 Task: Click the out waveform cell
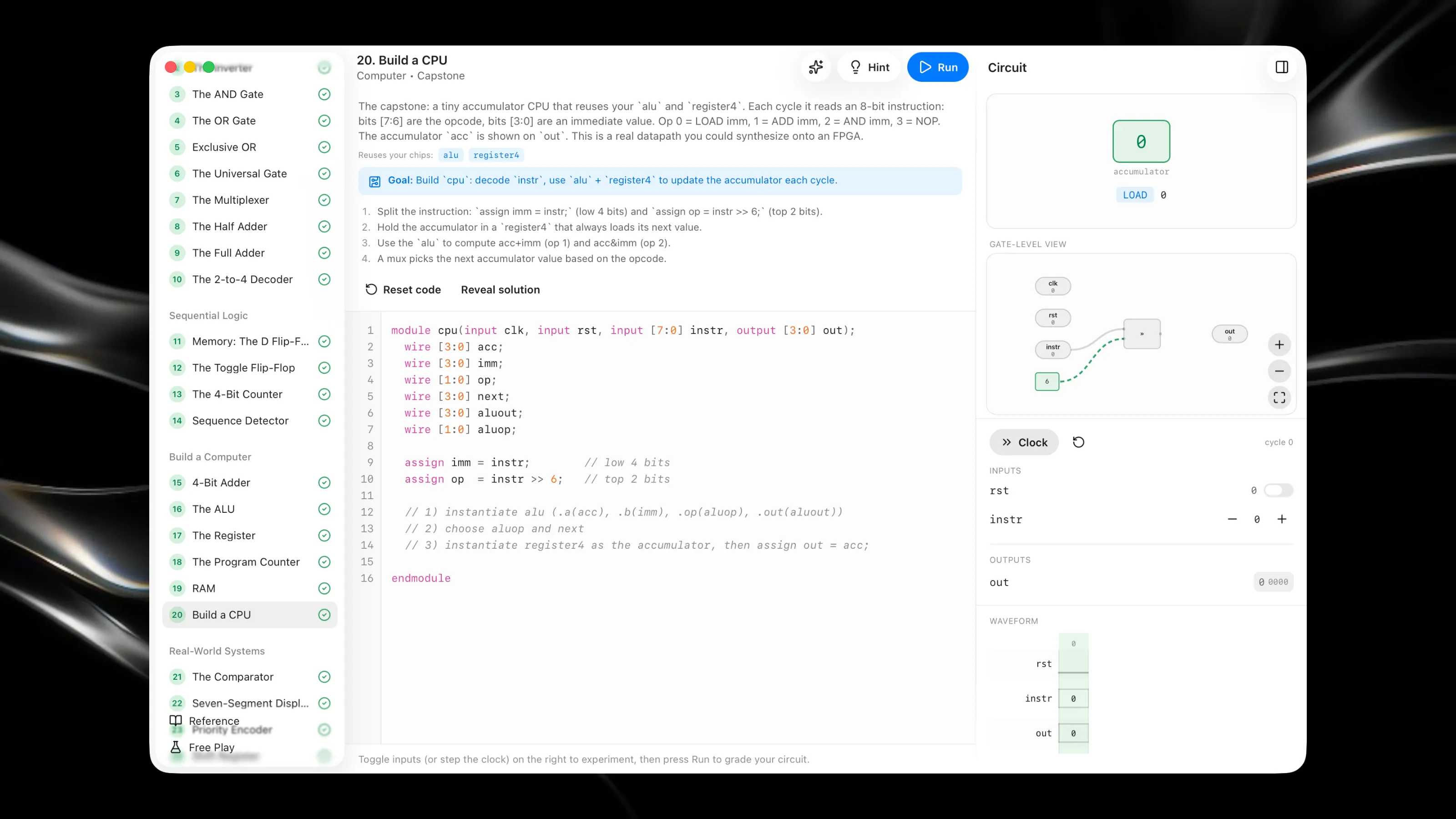coord(1073,733)
